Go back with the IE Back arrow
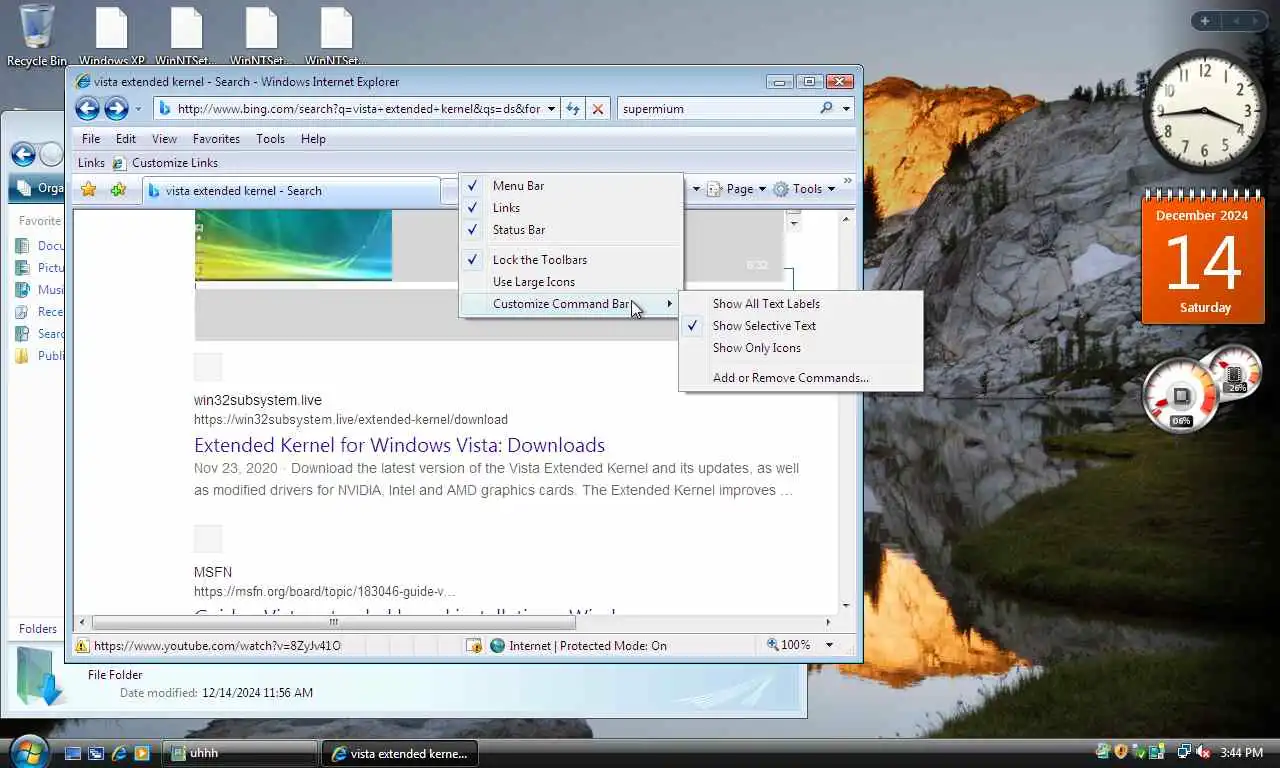The image size is (1280, 768). [x=88, y=109]
